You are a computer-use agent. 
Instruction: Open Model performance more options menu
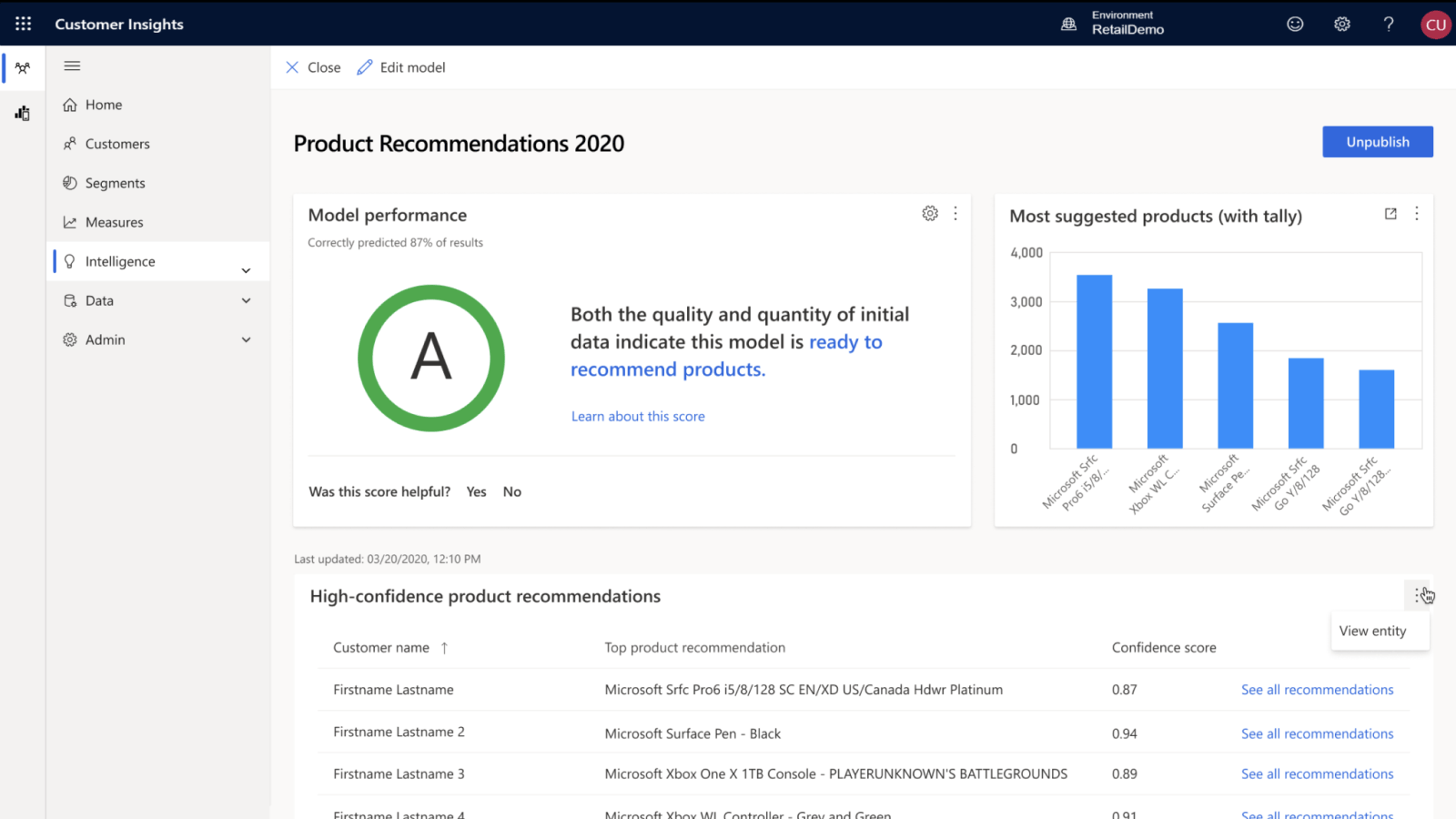pos(955,213)
